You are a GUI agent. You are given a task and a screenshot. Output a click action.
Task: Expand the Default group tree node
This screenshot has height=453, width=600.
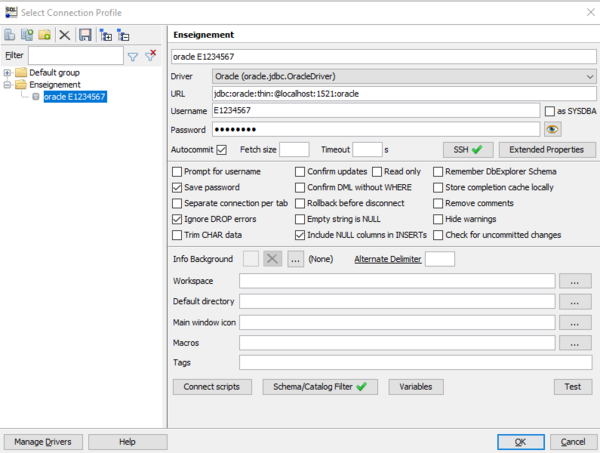click(7, 73)
